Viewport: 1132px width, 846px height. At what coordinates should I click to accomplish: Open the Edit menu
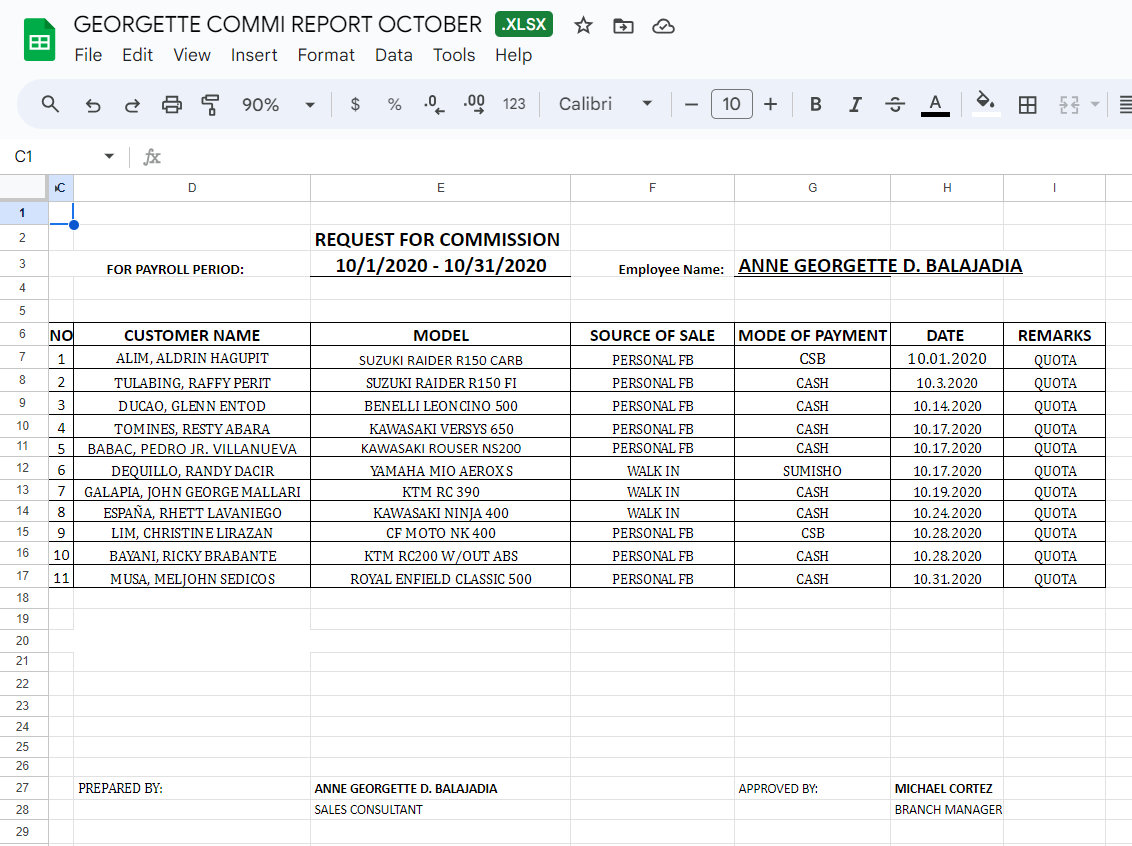[137, 55]
